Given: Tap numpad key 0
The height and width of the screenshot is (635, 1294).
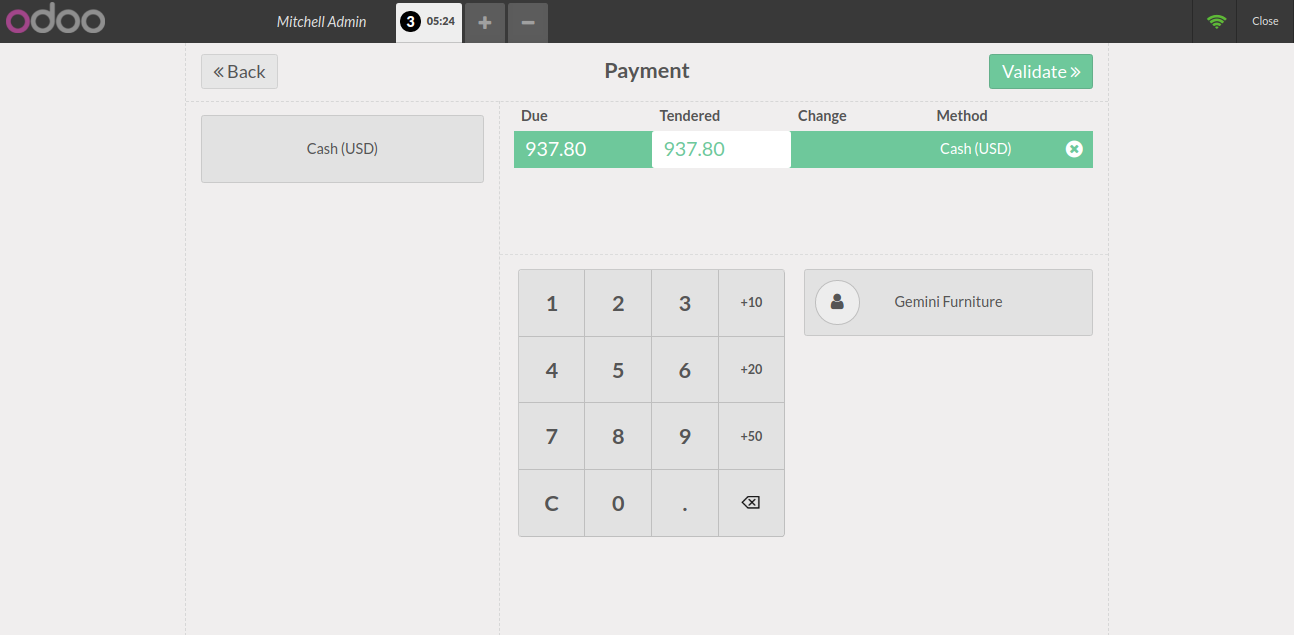Looking at the screenshot, I should [x=618, y=503].
